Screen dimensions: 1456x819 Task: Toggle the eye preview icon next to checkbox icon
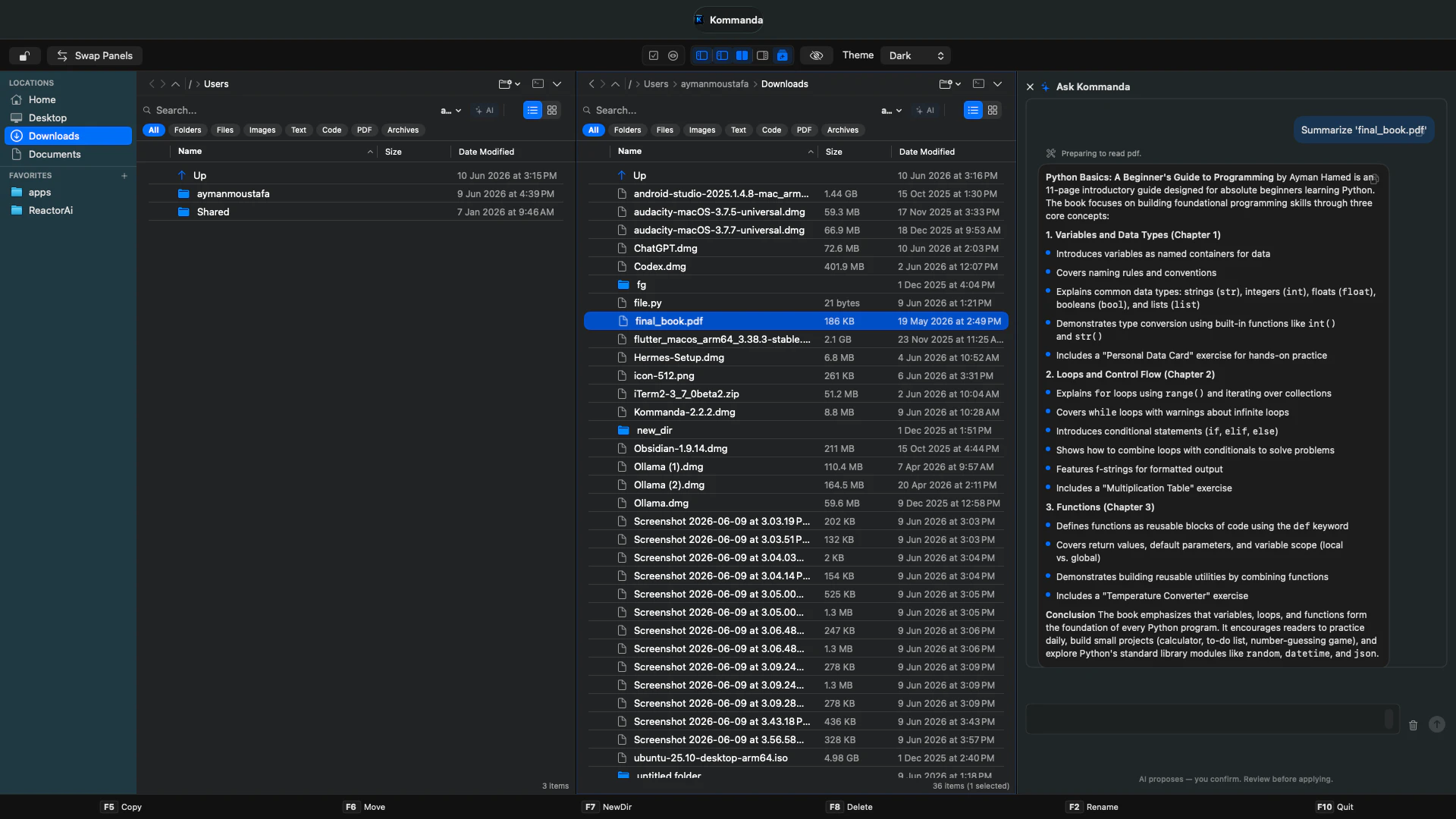pos(673,55)
